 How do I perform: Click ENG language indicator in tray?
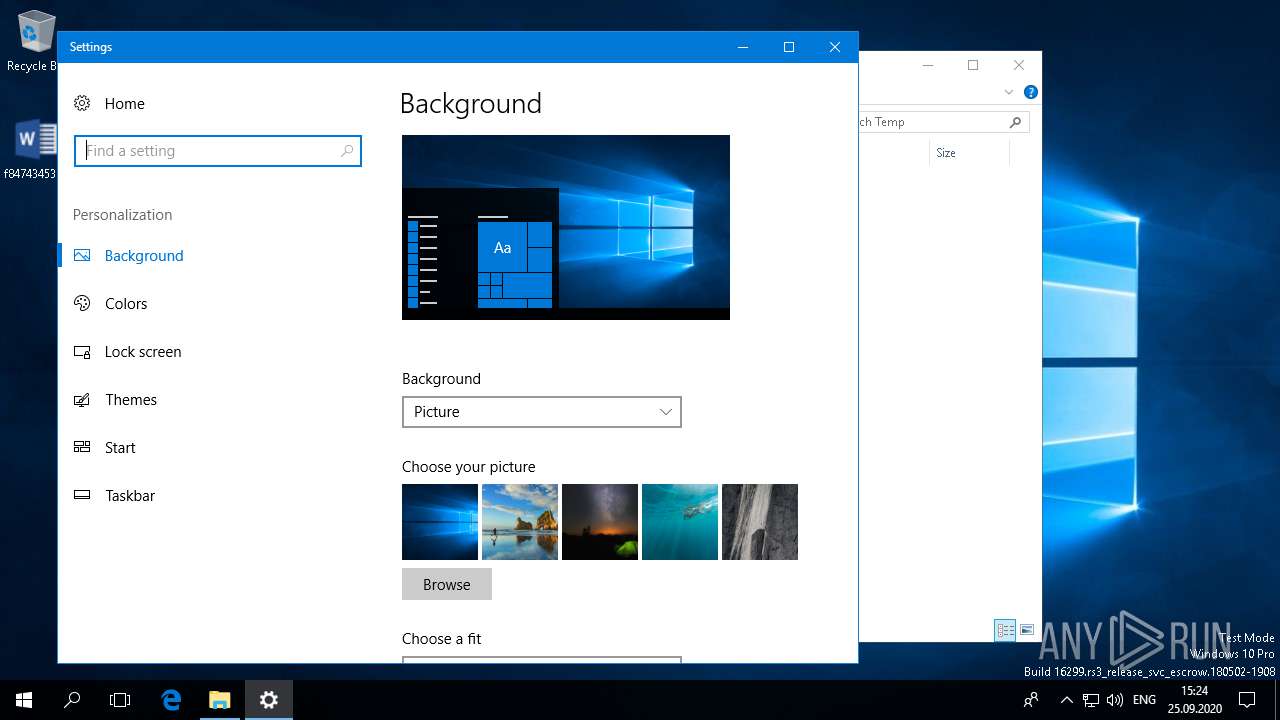1145,700
